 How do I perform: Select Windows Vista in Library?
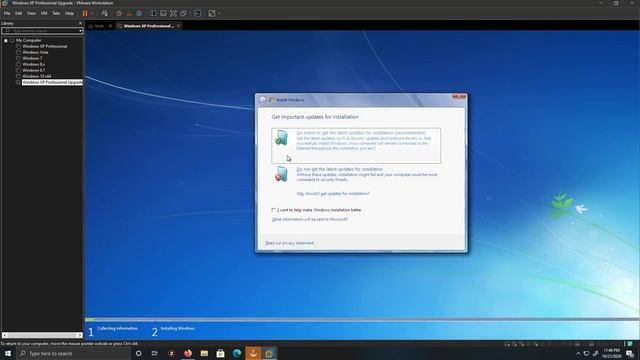point(35,52)
